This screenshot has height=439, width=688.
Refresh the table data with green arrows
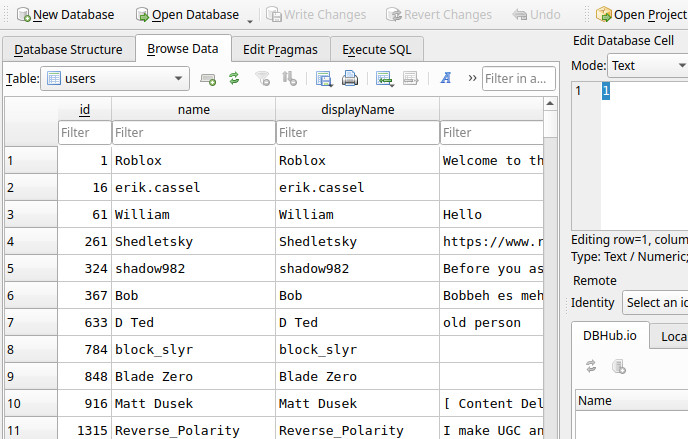point(234,79)
